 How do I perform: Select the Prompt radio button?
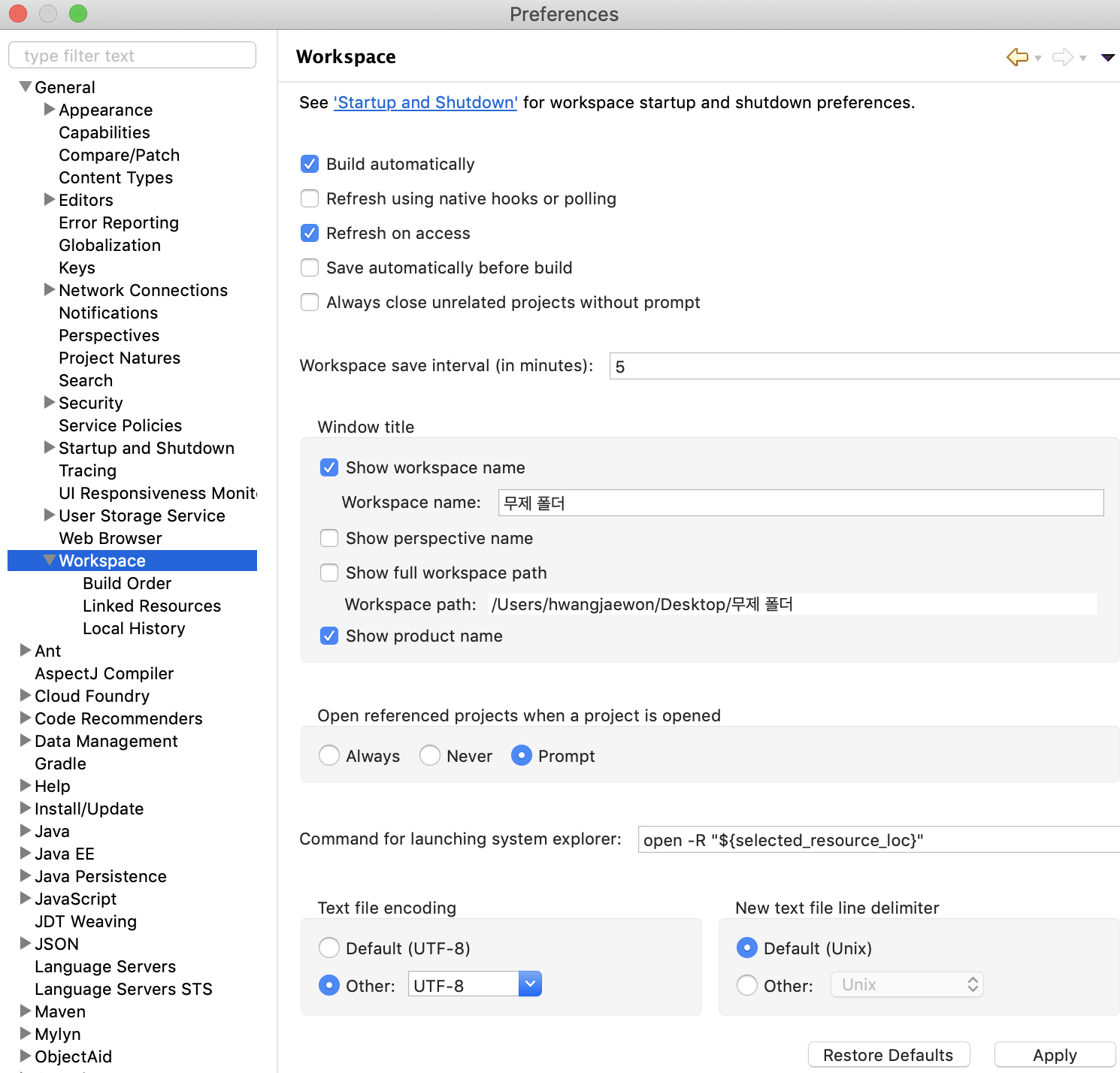pos(522,755)
